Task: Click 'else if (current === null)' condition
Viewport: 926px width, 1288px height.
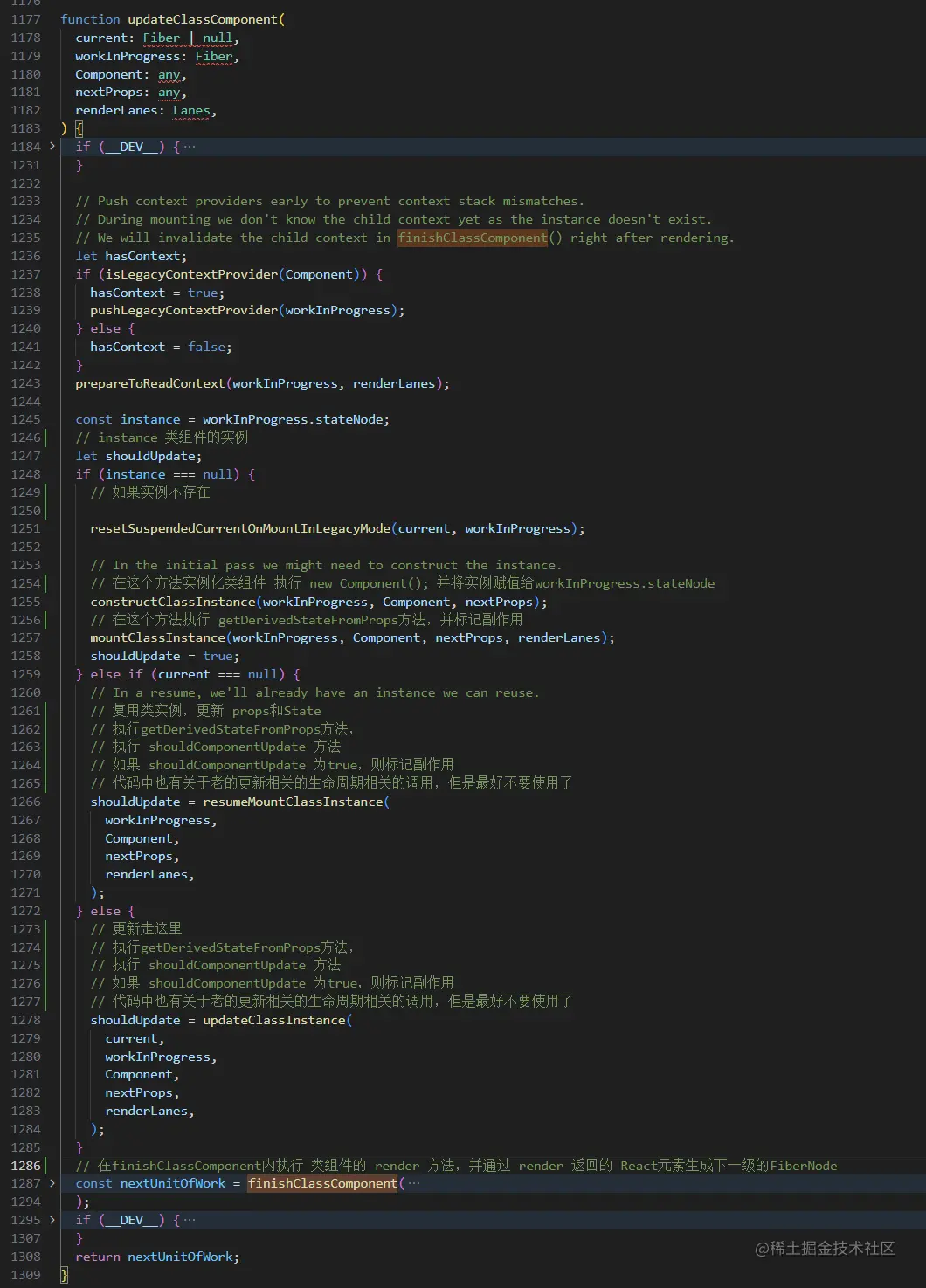Action: (187, 674)
